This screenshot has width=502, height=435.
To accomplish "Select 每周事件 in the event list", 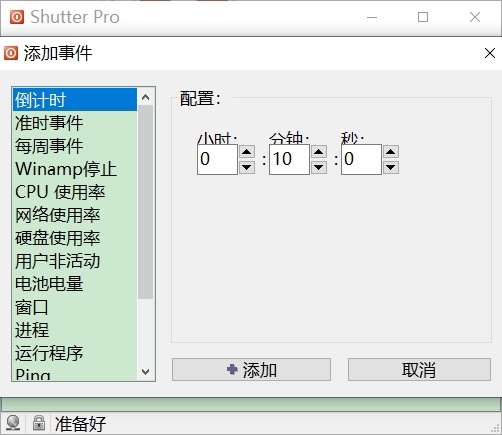I will point(75,146).
